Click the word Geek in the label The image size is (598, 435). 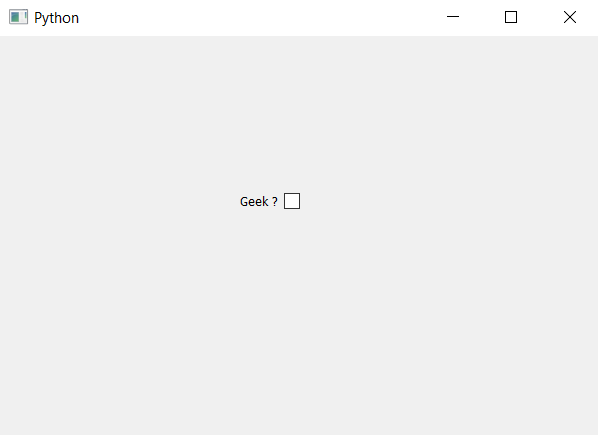(x=254, y=201)
